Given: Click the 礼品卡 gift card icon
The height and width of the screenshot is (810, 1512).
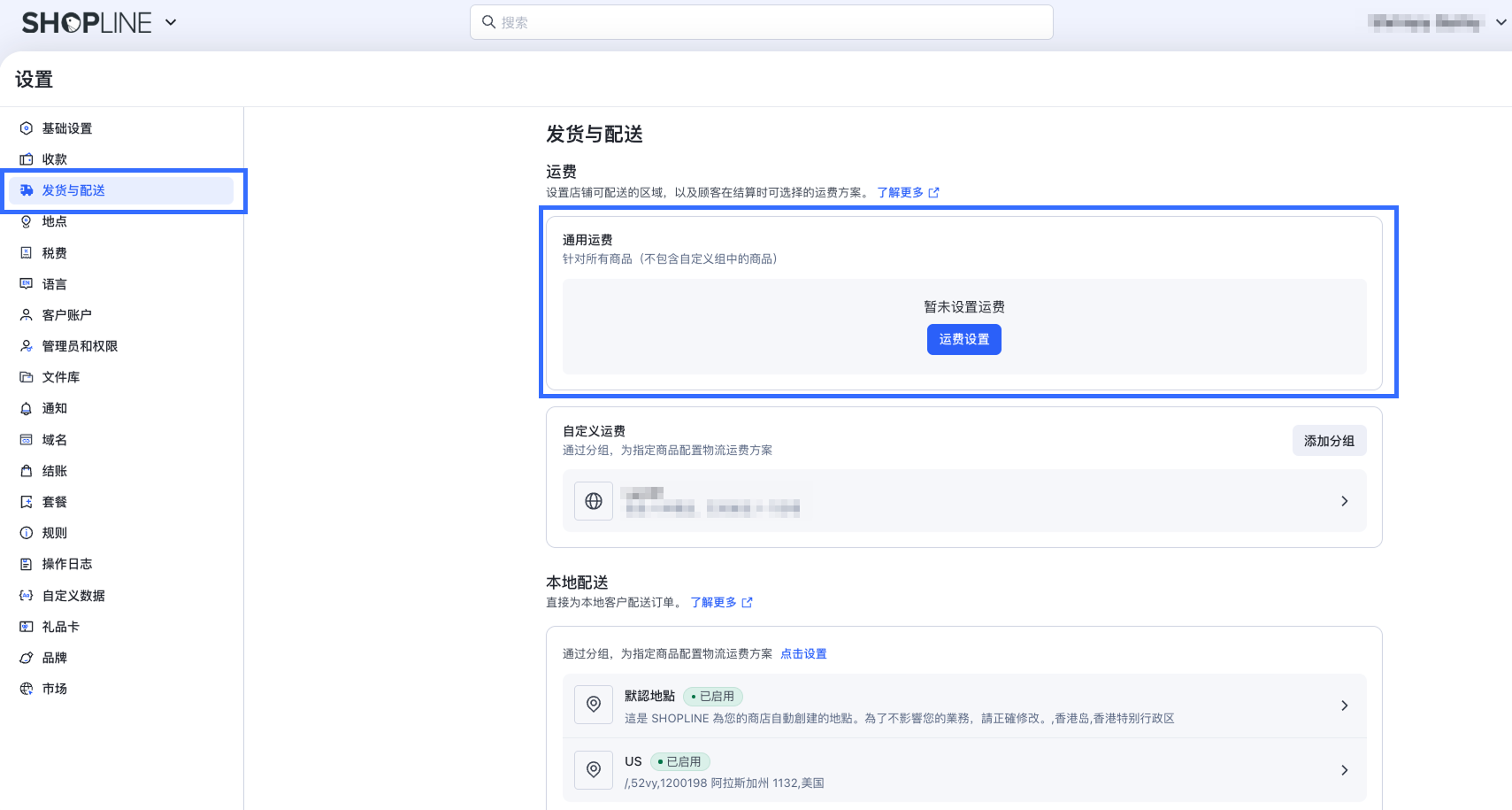Looking at the screenshot, I should 27,627.
